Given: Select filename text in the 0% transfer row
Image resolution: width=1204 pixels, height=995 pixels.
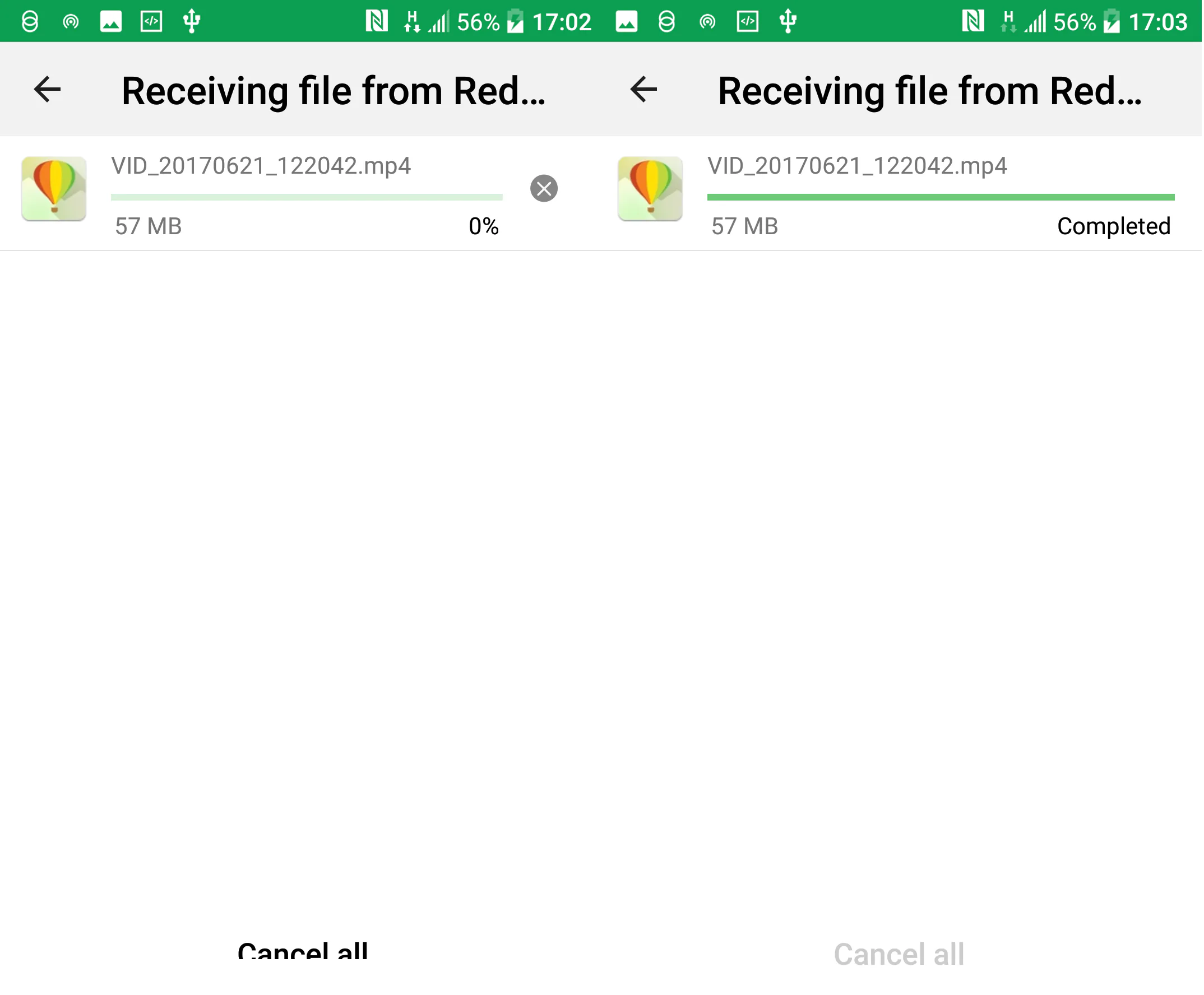Looking at the screenshot, I should click(261, 166).
